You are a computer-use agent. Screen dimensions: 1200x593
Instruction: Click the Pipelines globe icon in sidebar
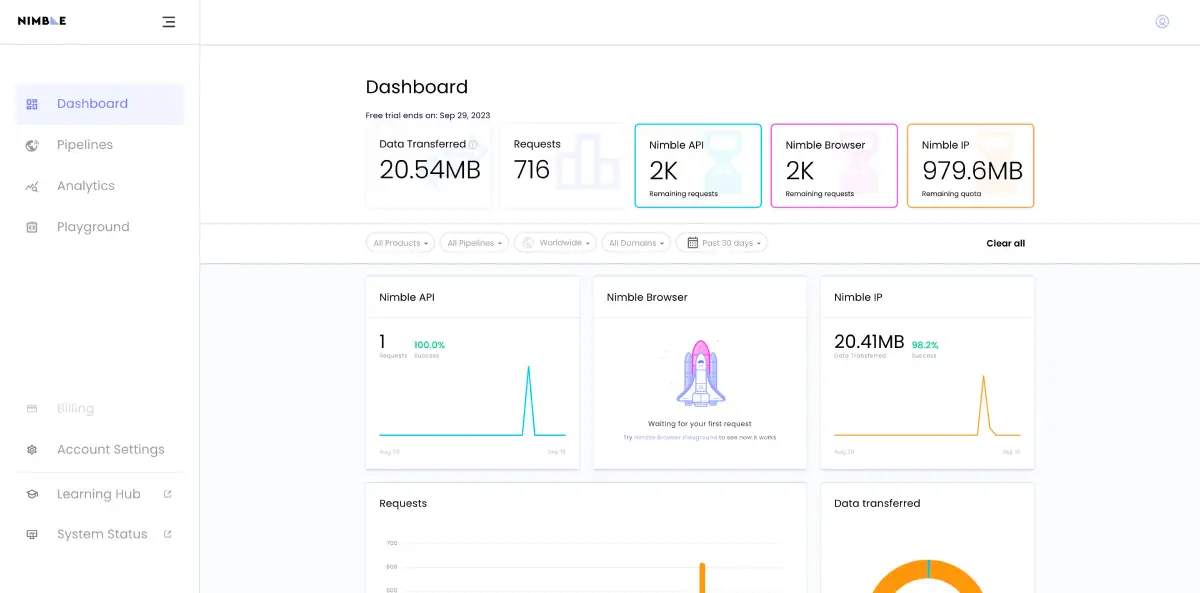pos(32,145)
